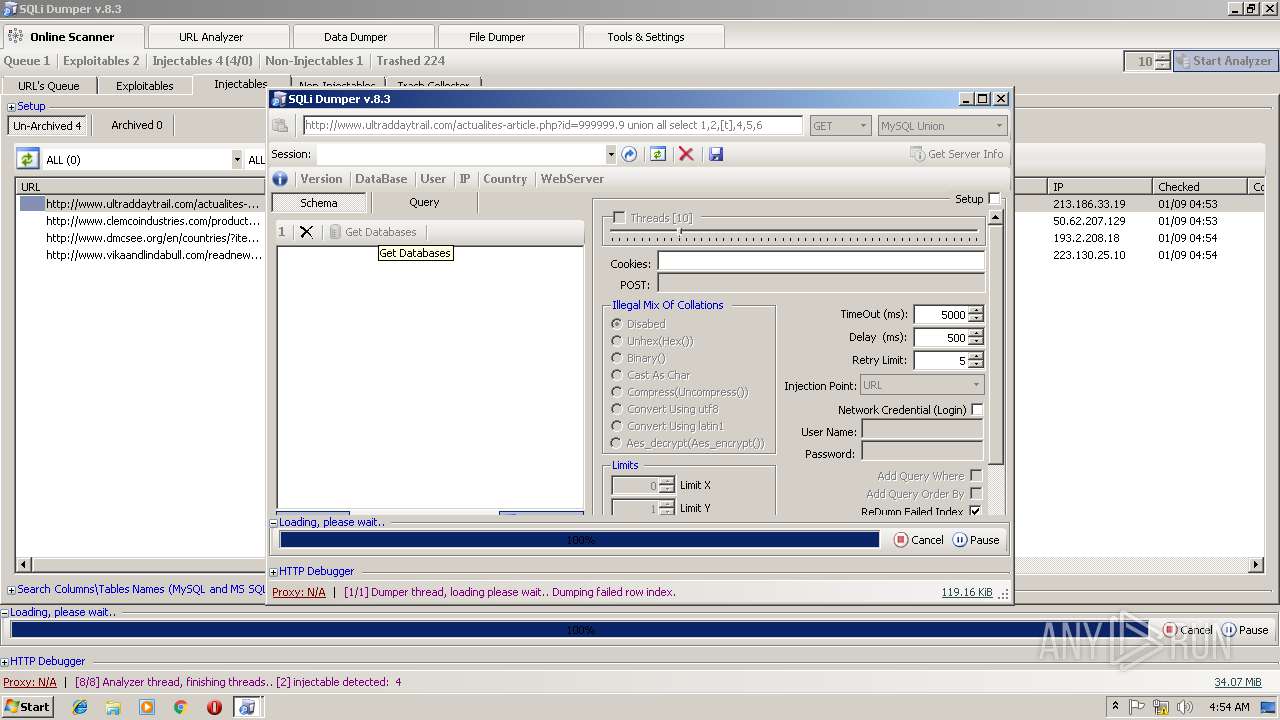Cancel the main window analyzer loading

[x=1187, y=630]
